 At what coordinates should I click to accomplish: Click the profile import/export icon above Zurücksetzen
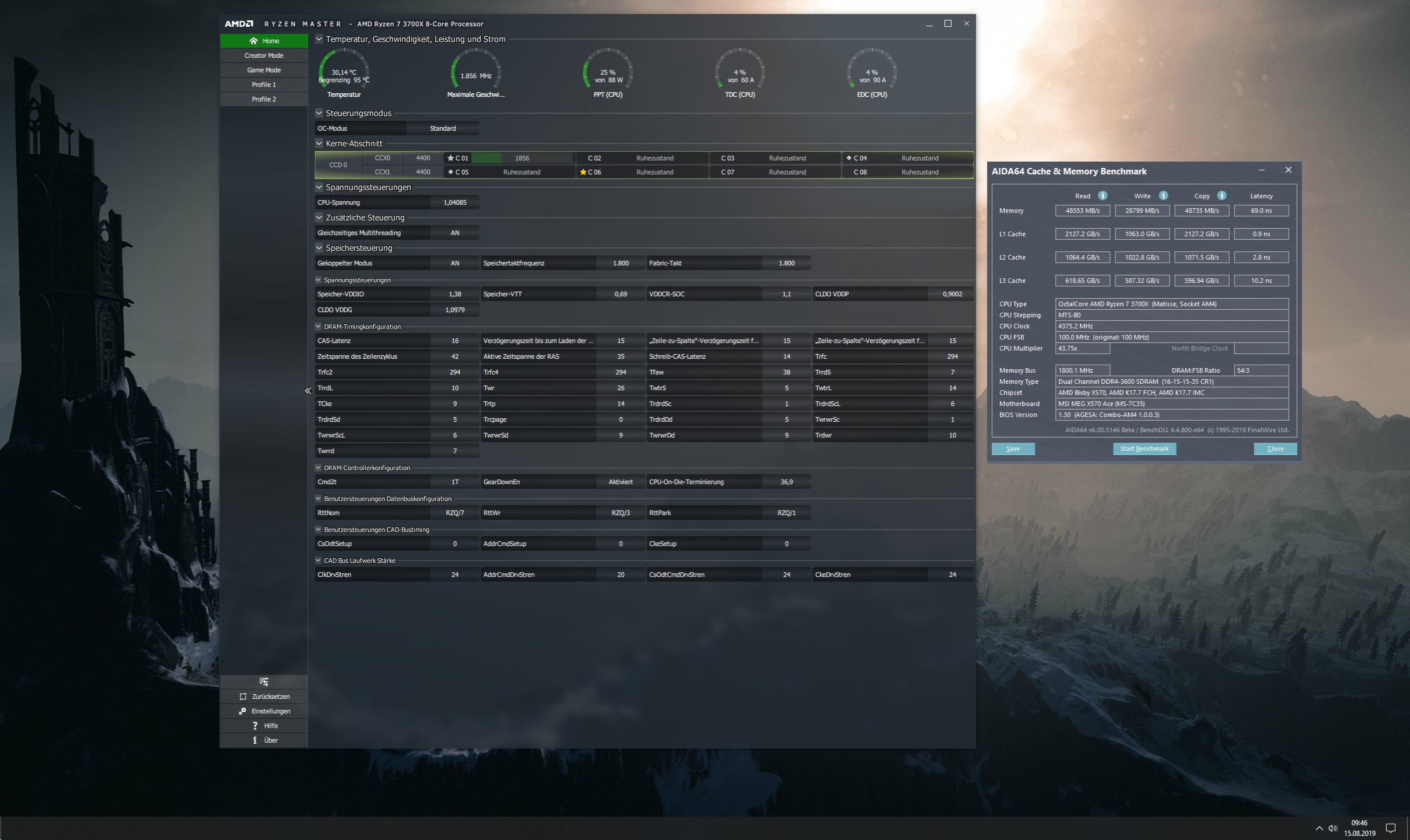[264, 681]
